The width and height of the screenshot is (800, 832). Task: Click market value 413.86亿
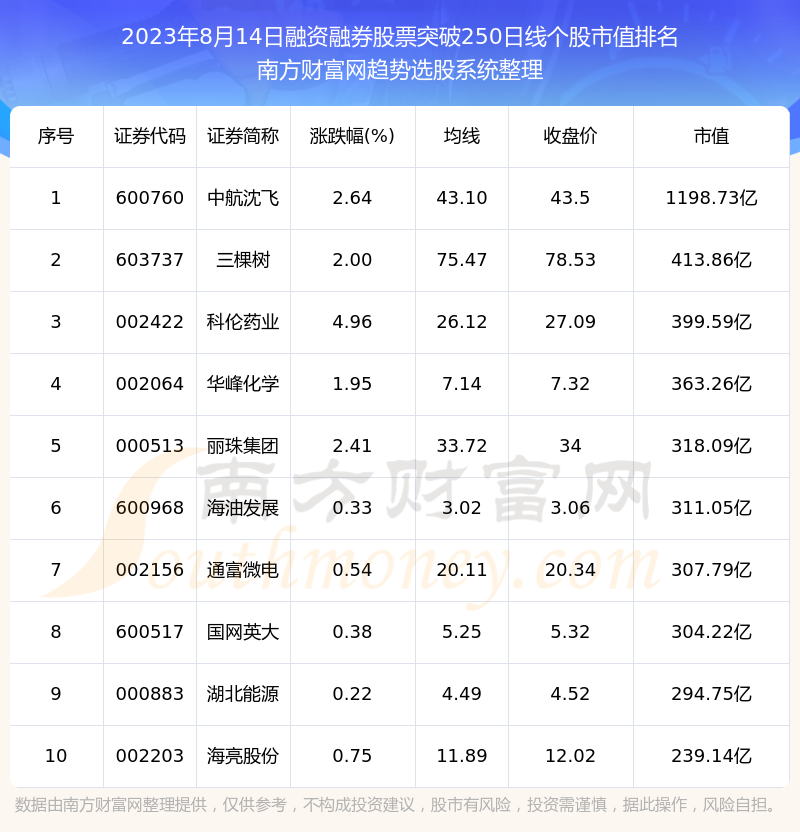click(x=711, y=260)
